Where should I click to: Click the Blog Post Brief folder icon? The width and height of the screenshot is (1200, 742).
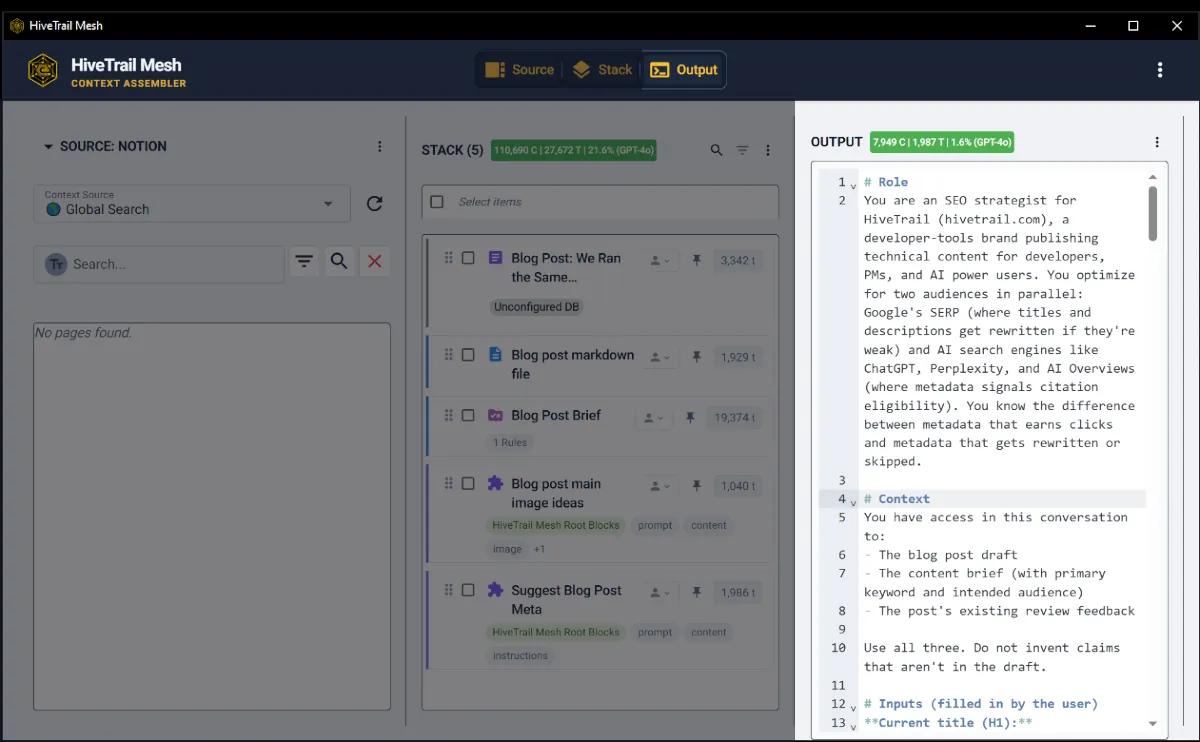(495, 415)
